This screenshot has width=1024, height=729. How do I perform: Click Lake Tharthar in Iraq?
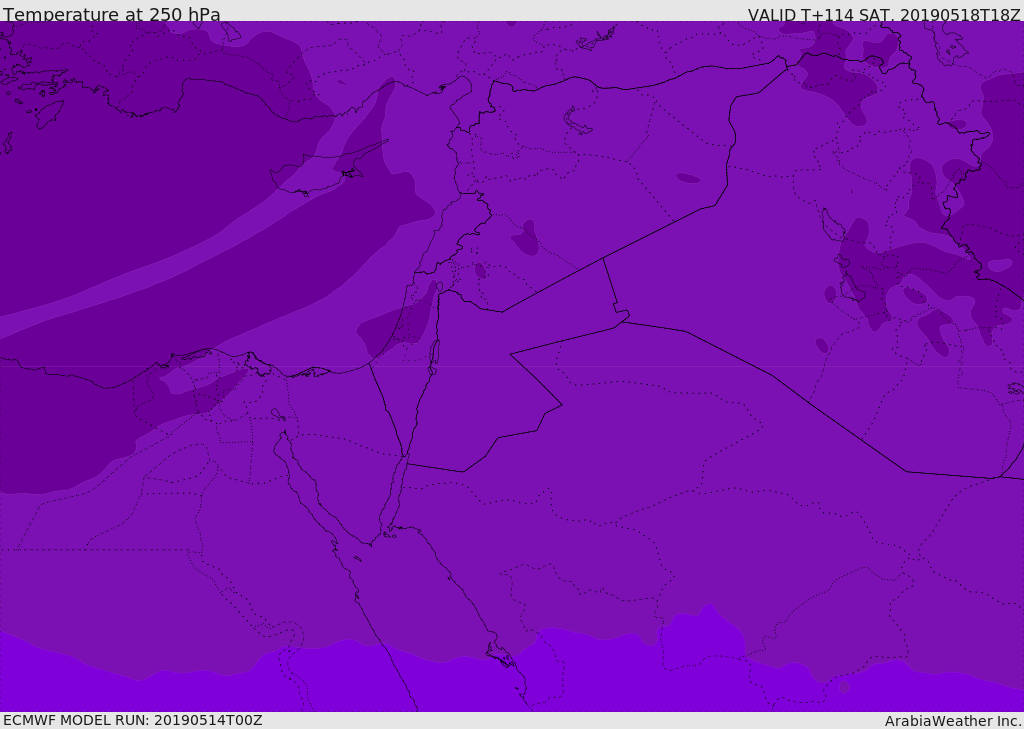[x=831, y=225]
